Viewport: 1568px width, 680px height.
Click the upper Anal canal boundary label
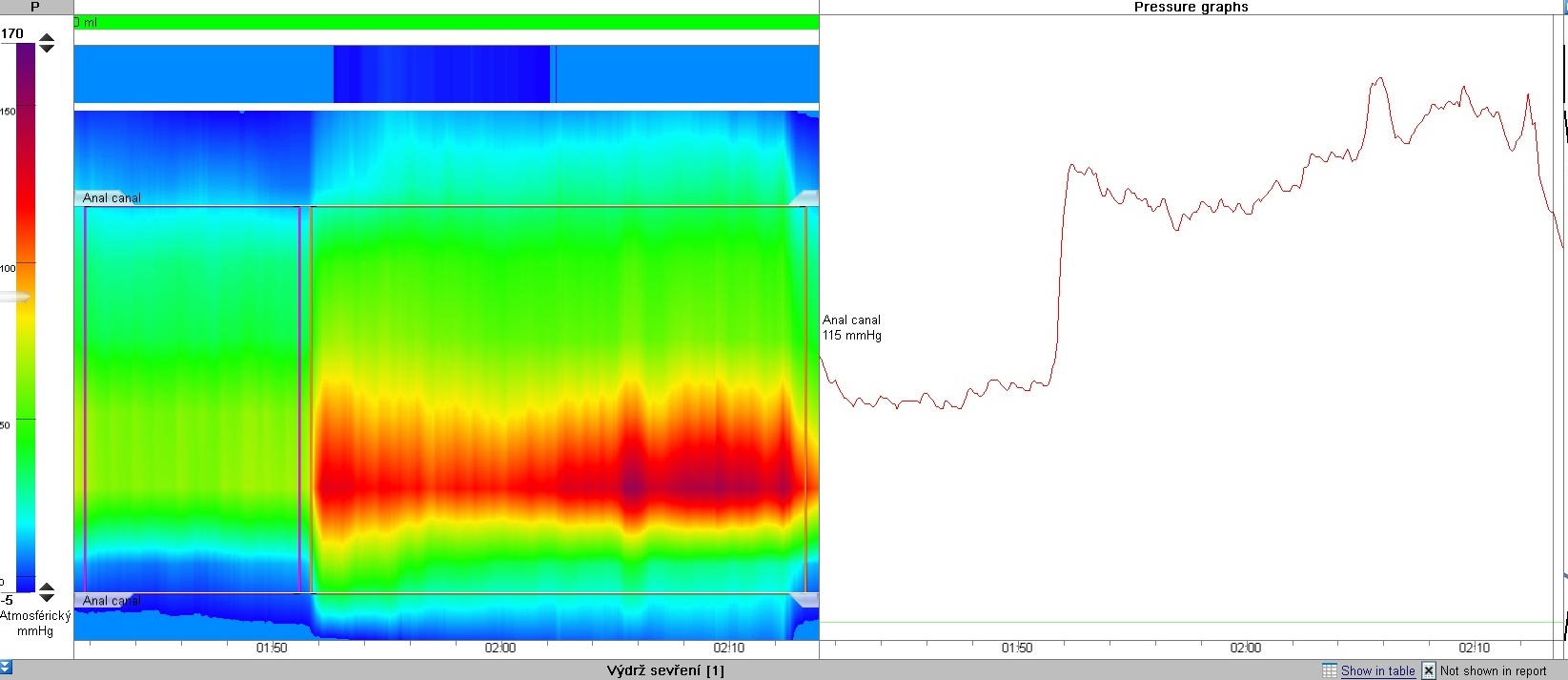pyautogui.click(x=112, y=198)
